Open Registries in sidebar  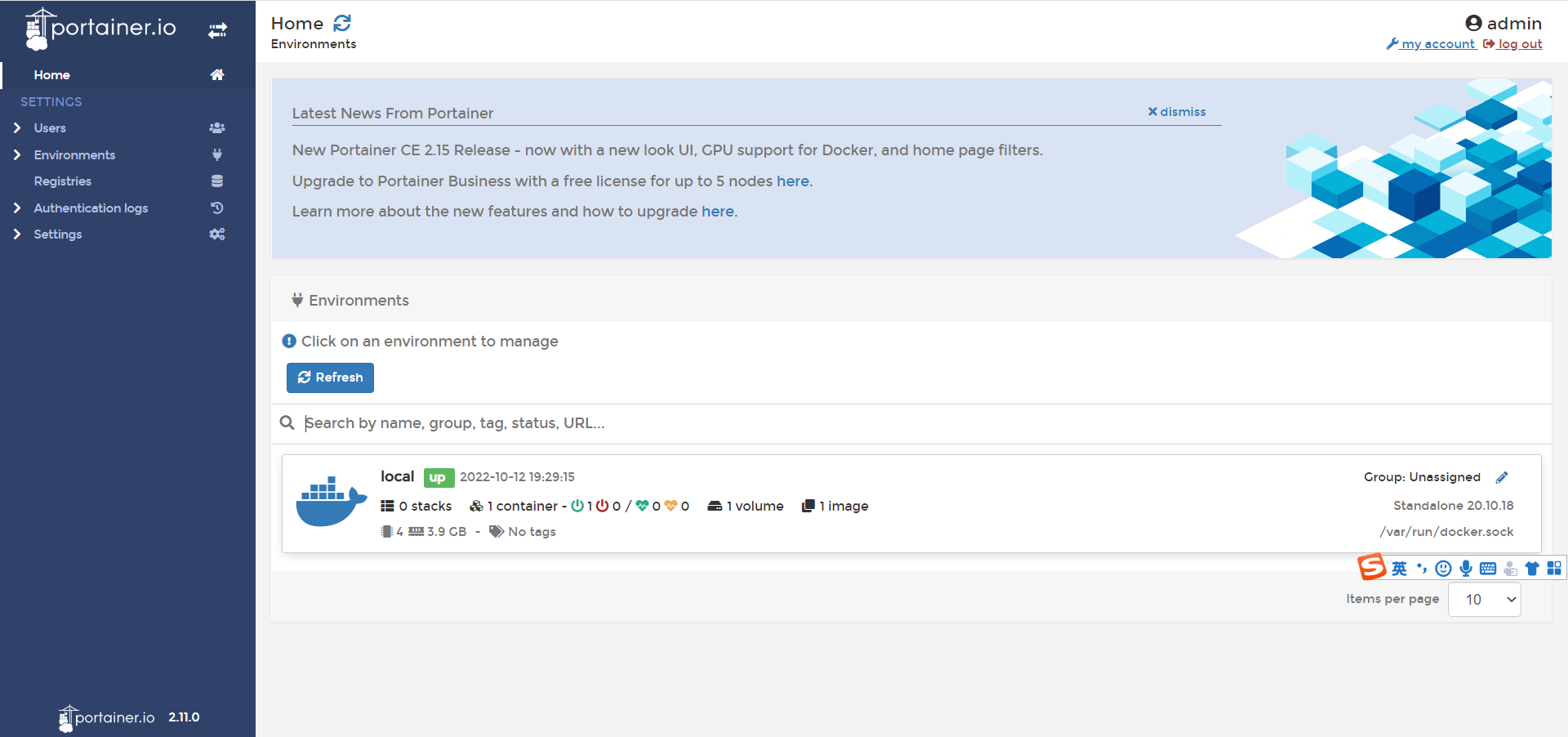[62, 181]
